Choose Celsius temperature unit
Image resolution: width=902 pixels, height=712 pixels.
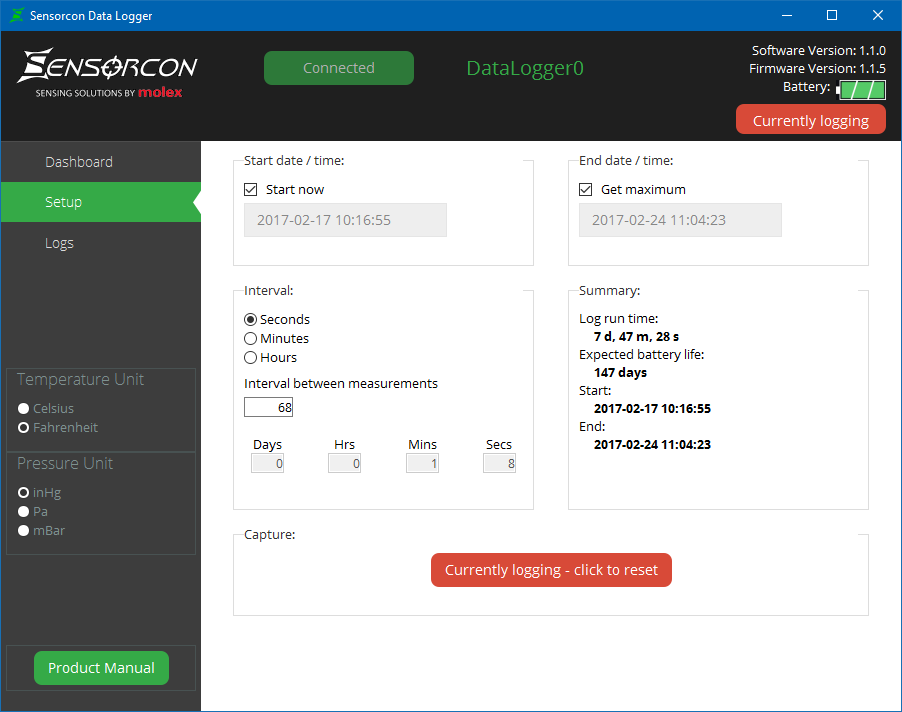click(x=24, y=408)
